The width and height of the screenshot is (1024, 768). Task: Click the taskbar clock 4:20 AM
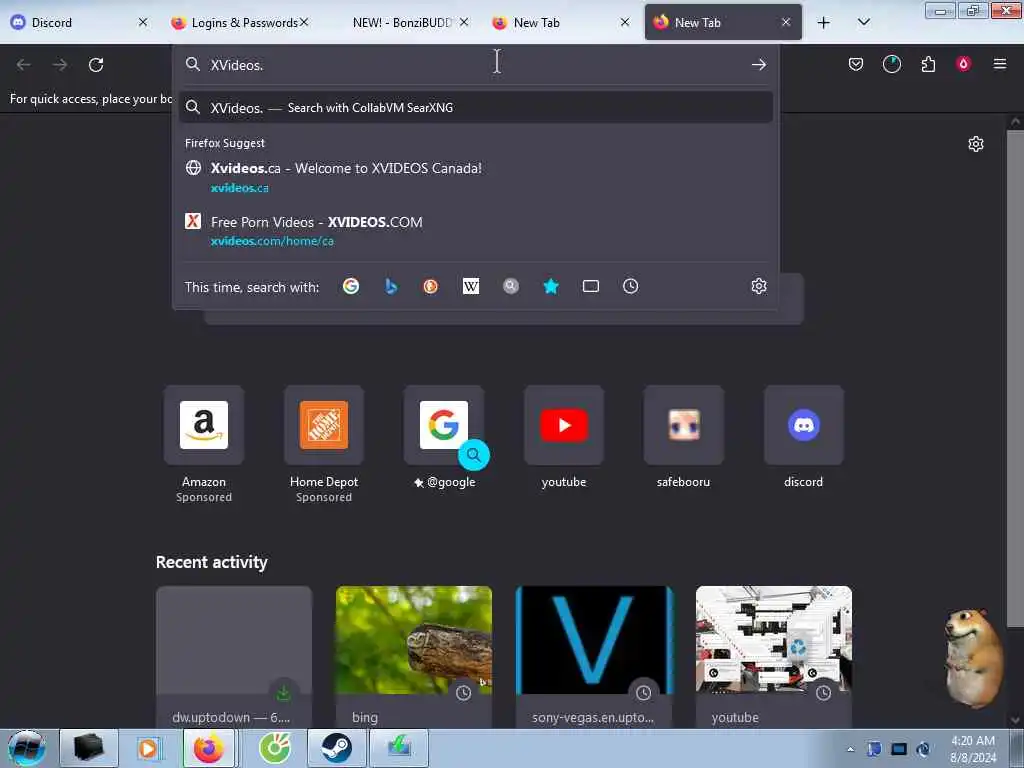[x=973, y=749]
